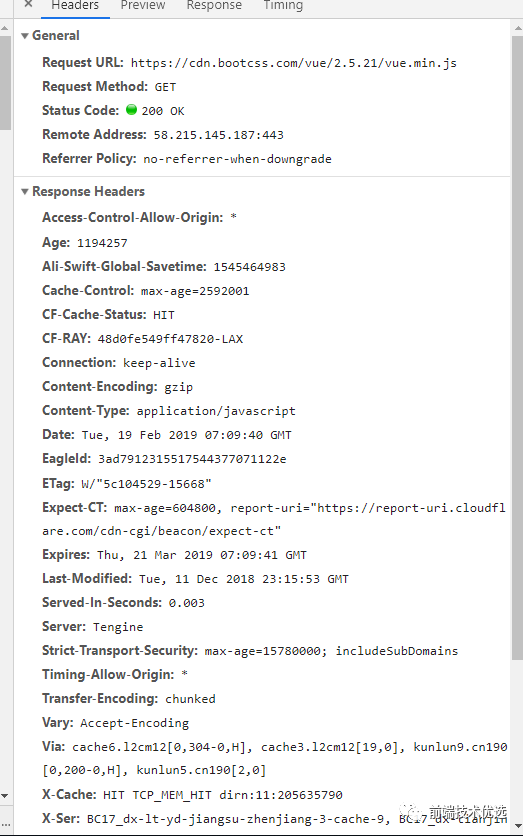Click the right scrollbar up arrow
The image size is (523, 836).
point(517,28)
